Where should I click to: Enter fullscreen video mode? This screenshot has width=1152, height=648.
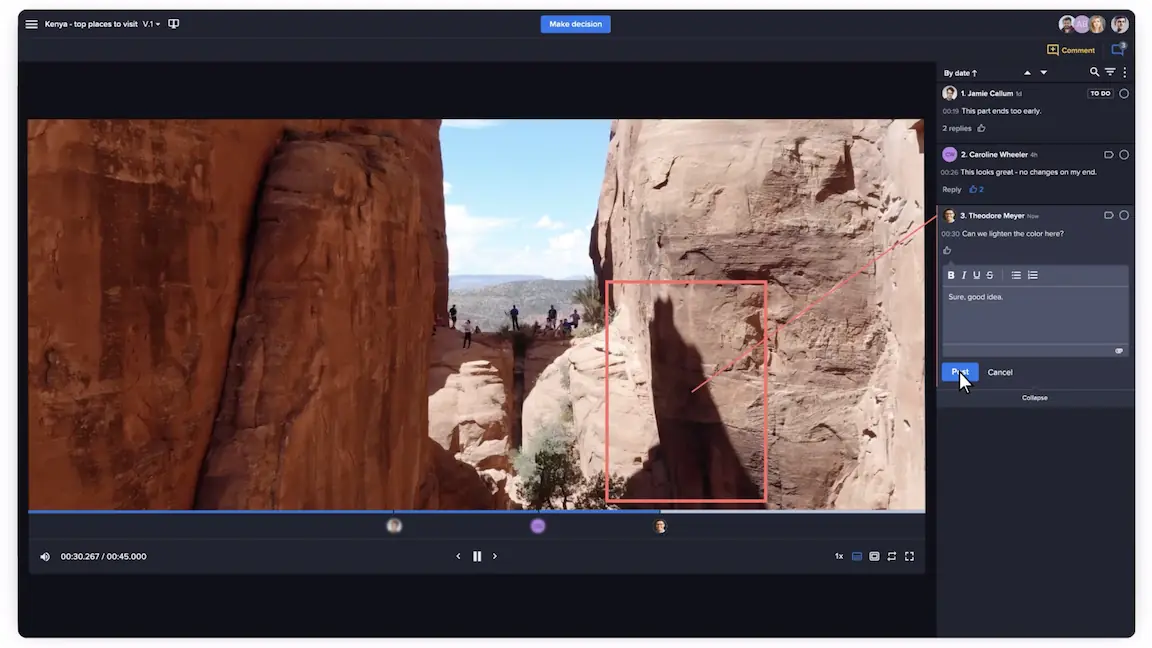[x=909, y=556]
